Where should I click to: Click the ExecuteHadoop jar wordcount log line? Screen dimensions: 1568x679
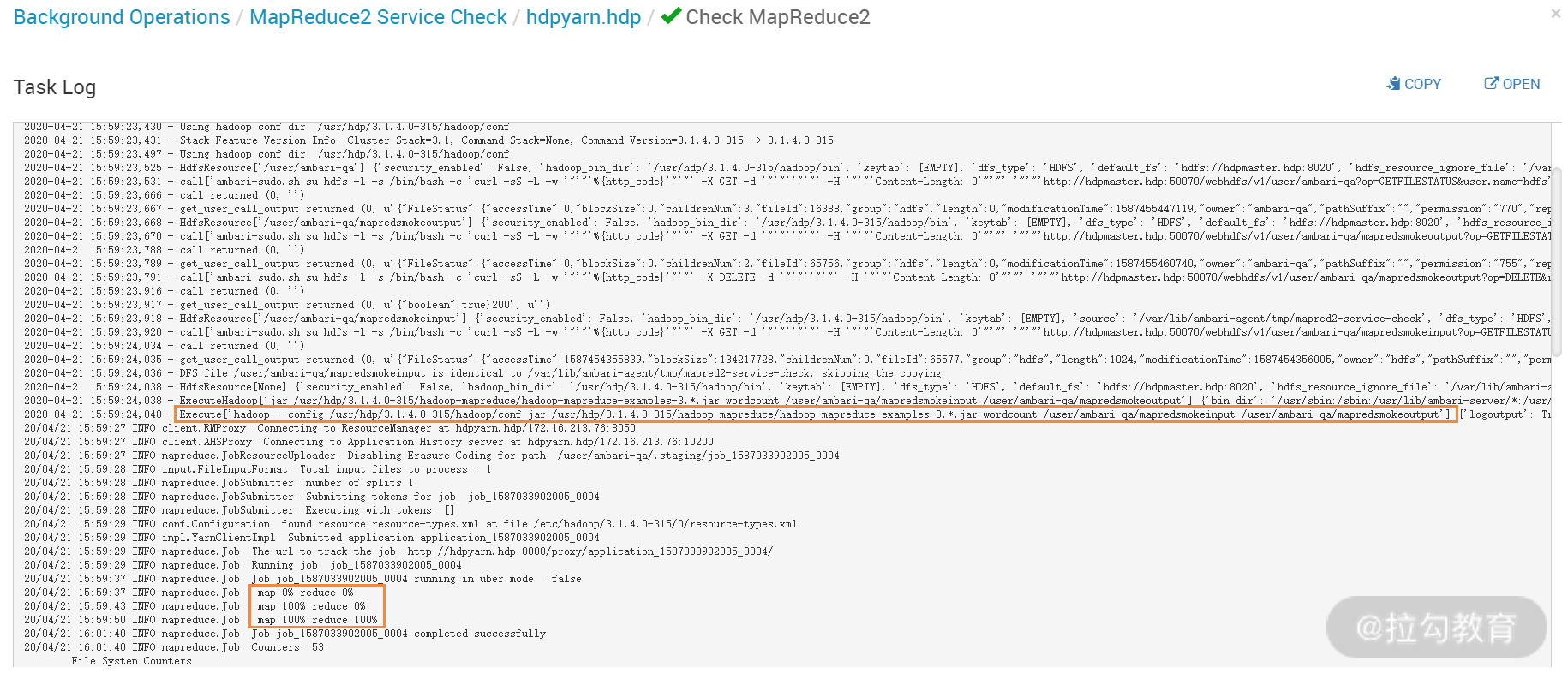point(787,401)
